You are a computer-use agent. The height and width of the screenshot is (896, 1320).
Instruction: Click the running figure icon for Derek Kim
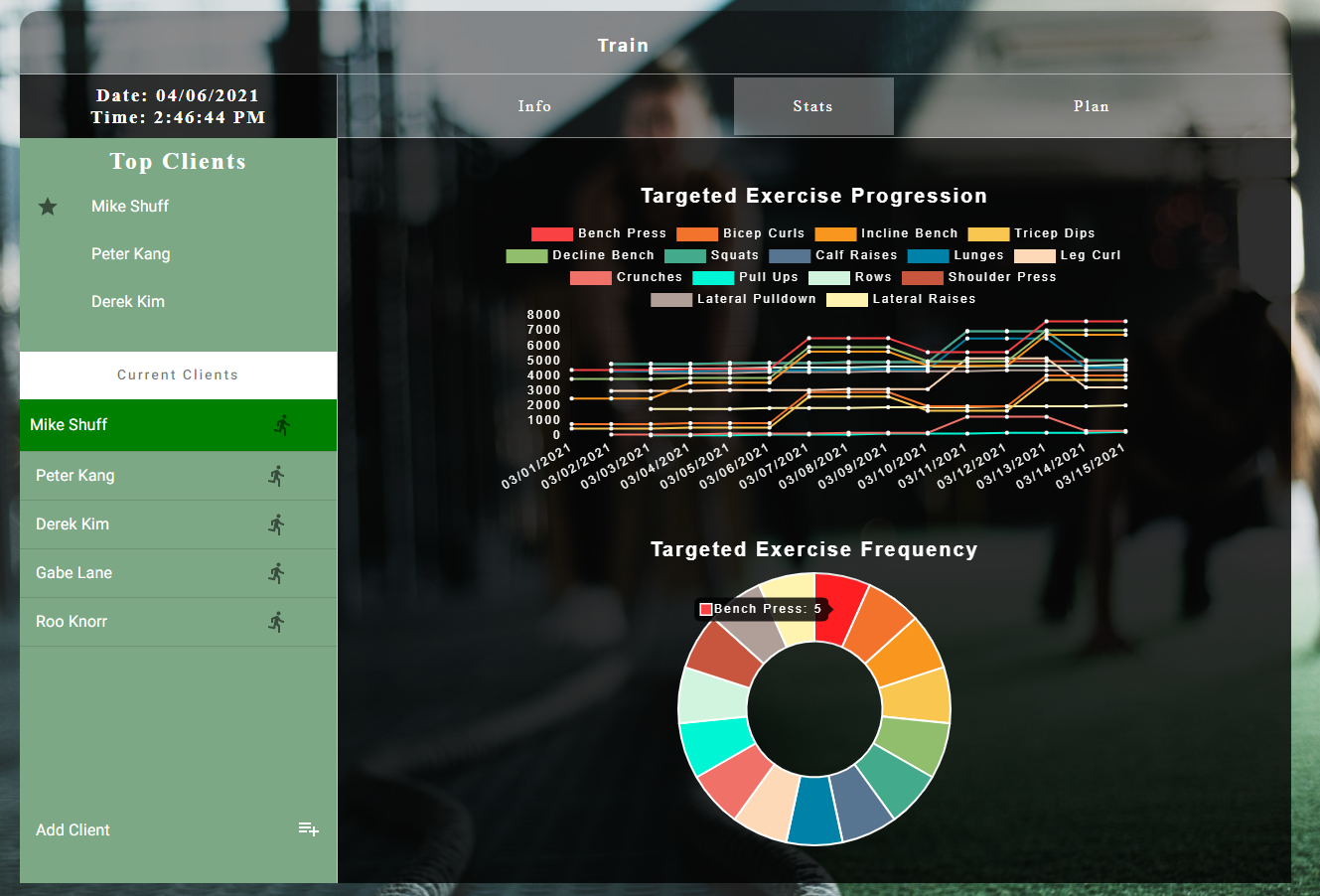coord(276,524)
